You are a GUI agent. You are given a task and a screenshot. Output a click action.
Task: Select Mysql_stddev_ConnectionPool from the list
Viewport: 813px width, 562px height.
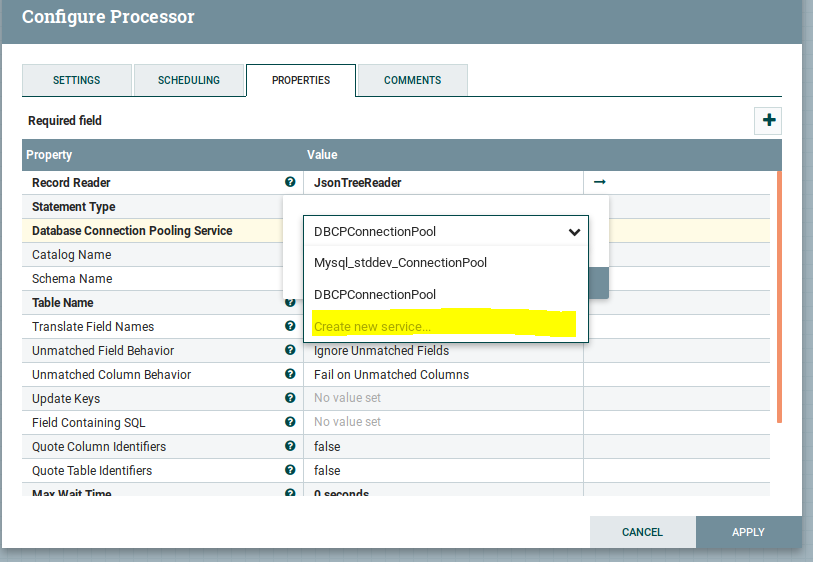click(400, 263)
